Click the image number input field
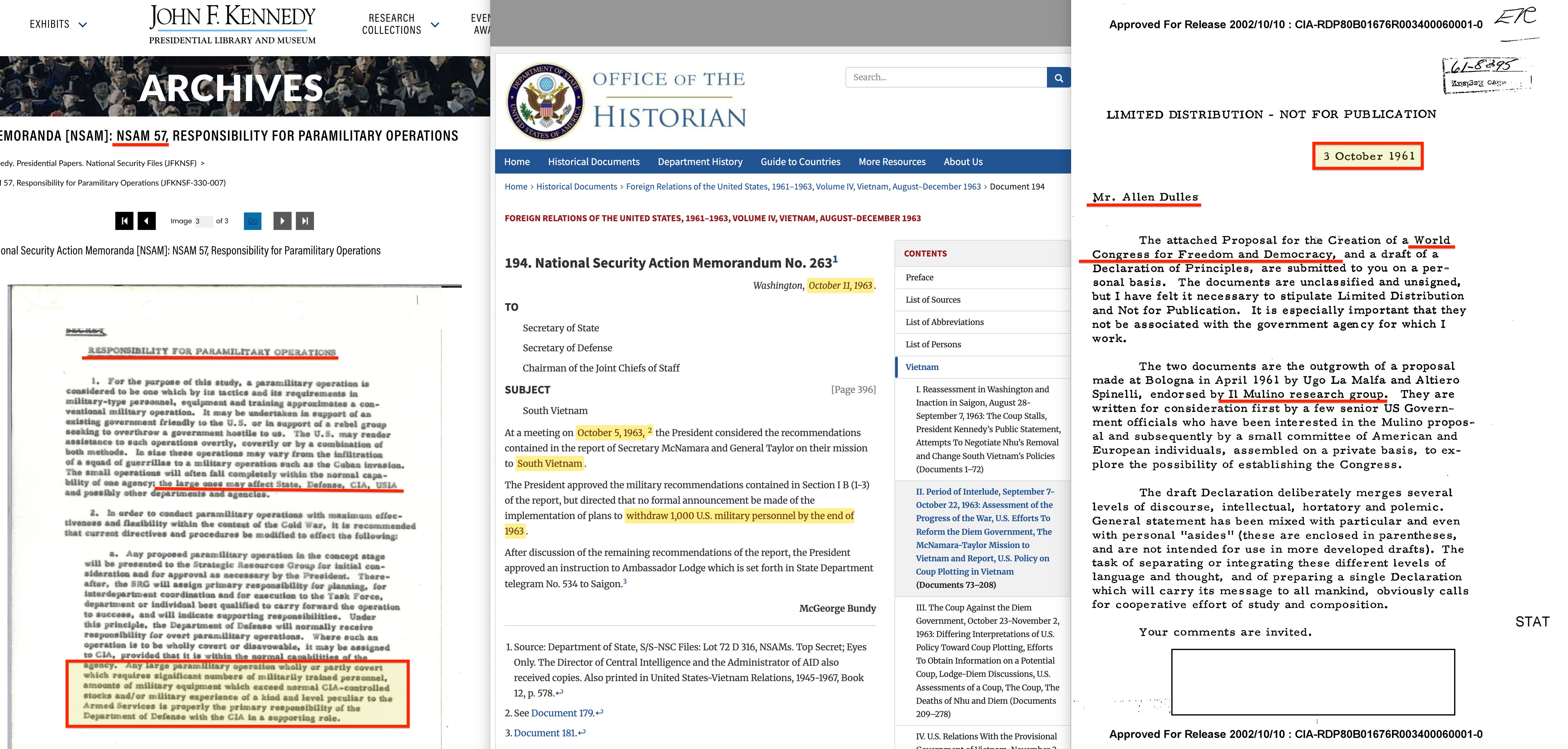Viewport: 1568px width, 749px height. point(203,221)
